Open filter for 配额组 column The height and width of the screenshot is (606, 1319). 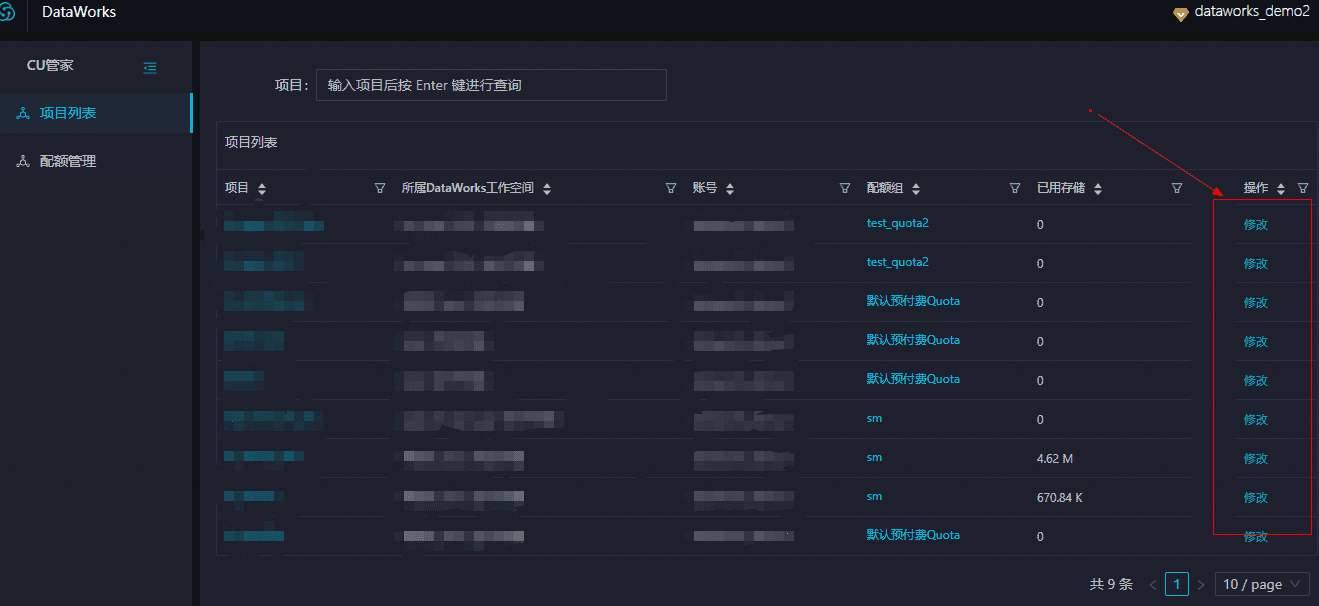point(1015,188)
